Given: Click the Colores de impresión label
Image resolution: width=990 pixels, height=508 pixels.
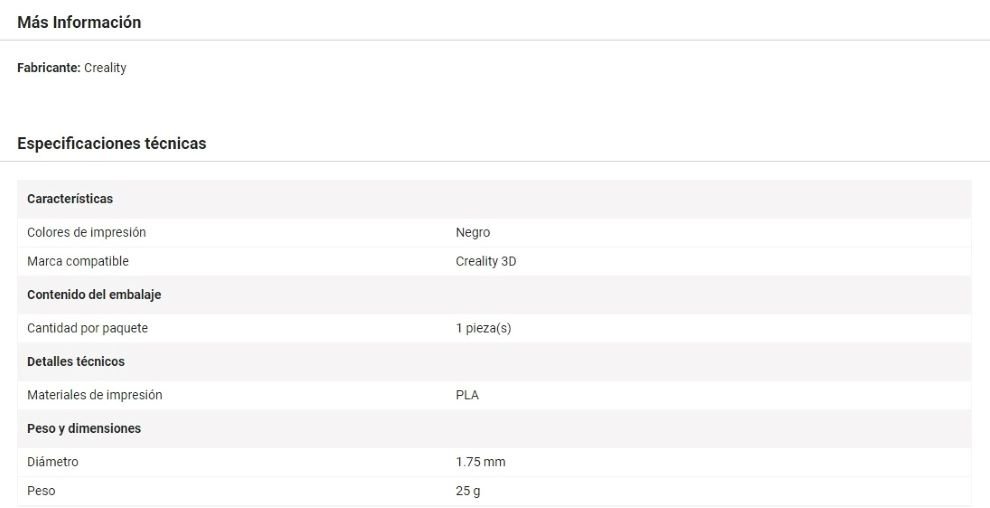Looking at the screenshot, I should pos(87,232).
